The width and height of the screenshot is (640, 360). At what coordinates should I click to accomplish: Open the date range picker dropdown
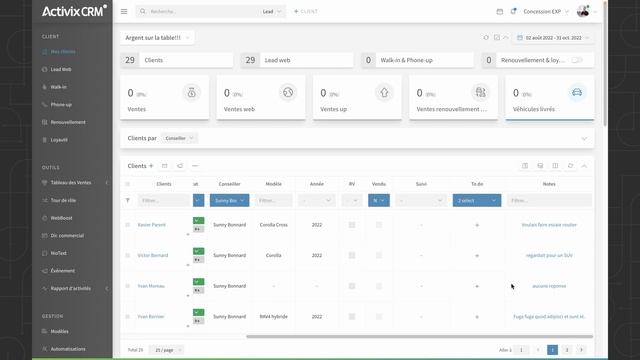pyautogui.click(x=553, y=38)
